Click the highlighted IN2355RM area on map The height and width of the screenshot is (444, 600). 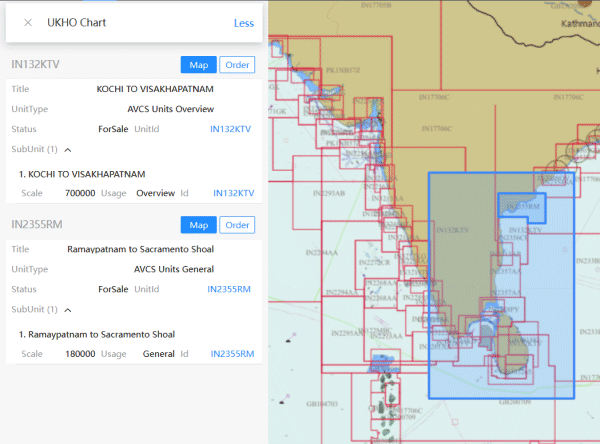pos(520,205)
